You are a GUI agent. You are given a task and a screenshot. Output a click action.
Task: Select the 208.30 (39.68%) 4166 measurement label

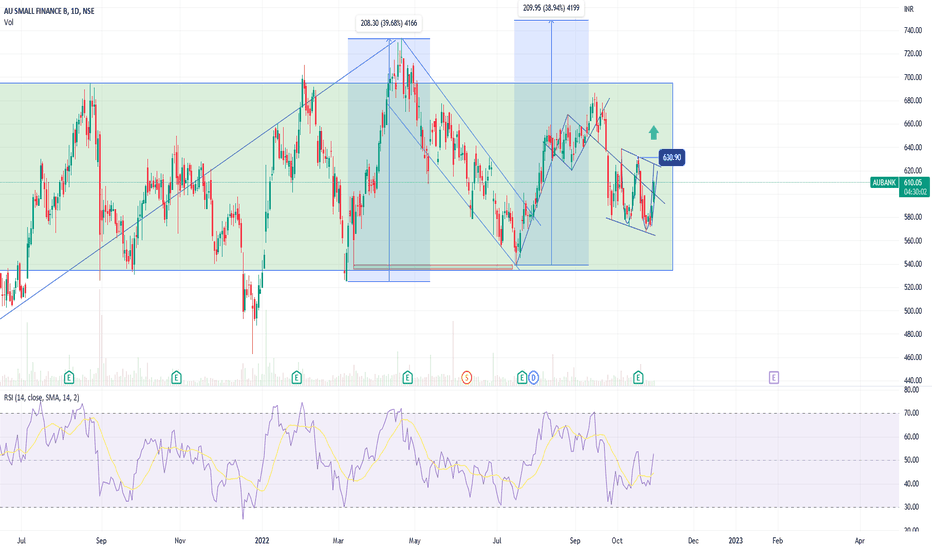[389, 24]
